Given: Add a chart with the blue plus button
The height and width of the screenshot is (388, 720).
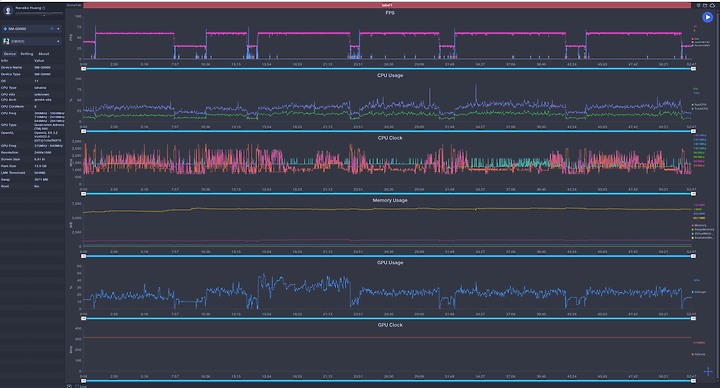Looking at the screenshot, I should tap(708, 371).
